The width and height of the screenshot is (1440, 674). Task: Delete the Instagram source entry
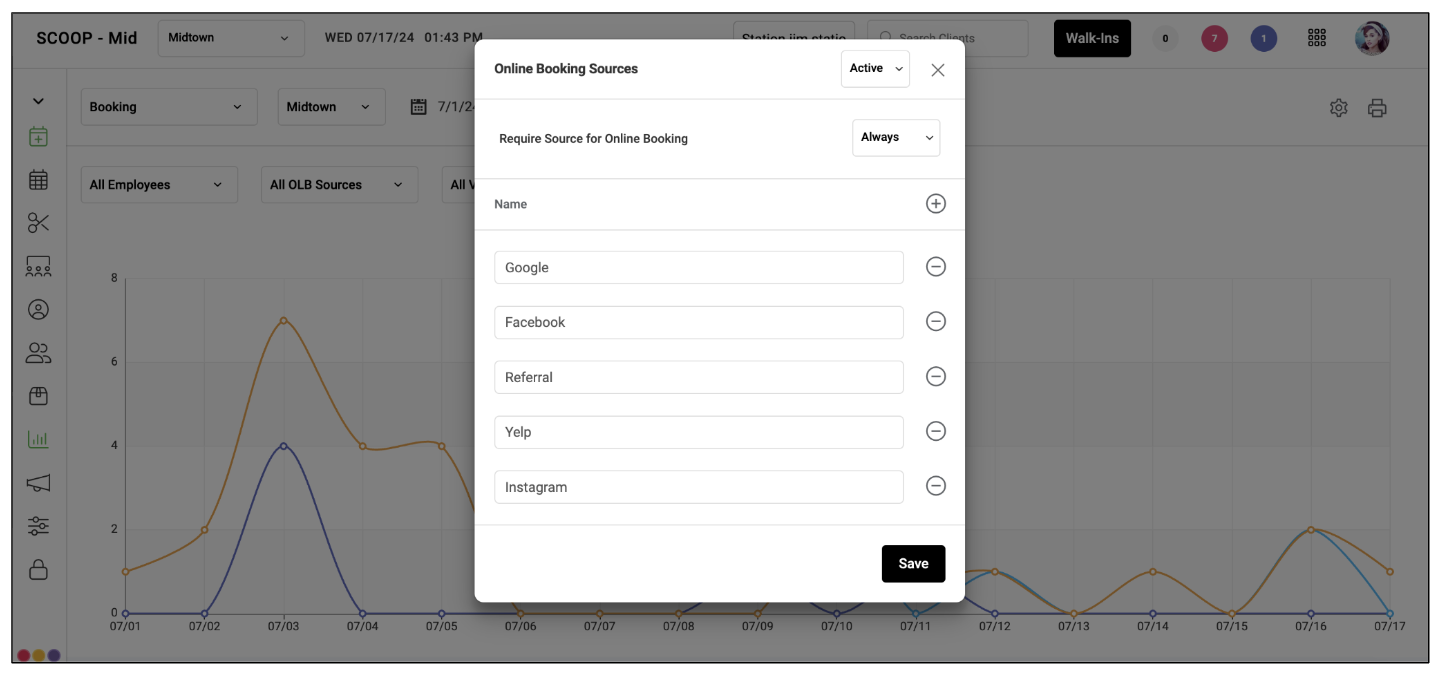coord(935,486)
